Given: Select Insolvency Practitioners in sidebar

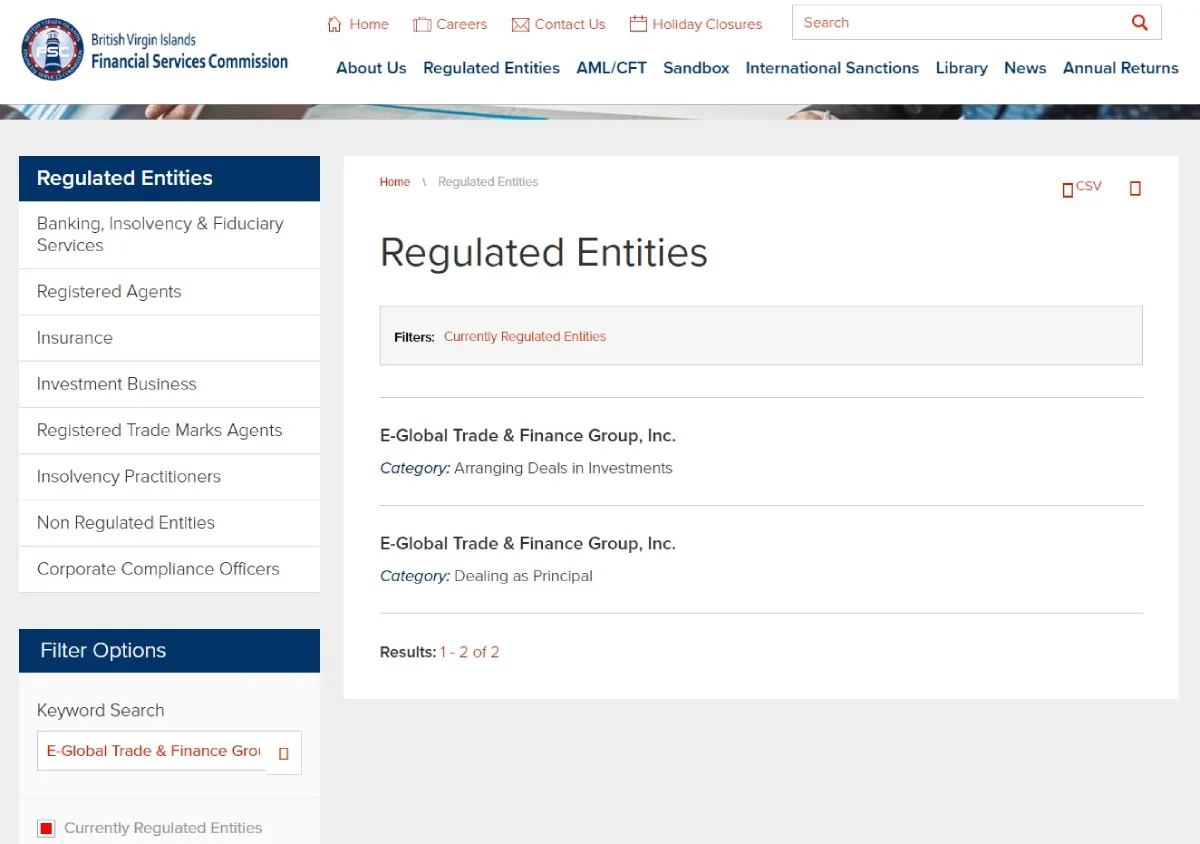Looking at the screenshot, I should pos(170,477).
